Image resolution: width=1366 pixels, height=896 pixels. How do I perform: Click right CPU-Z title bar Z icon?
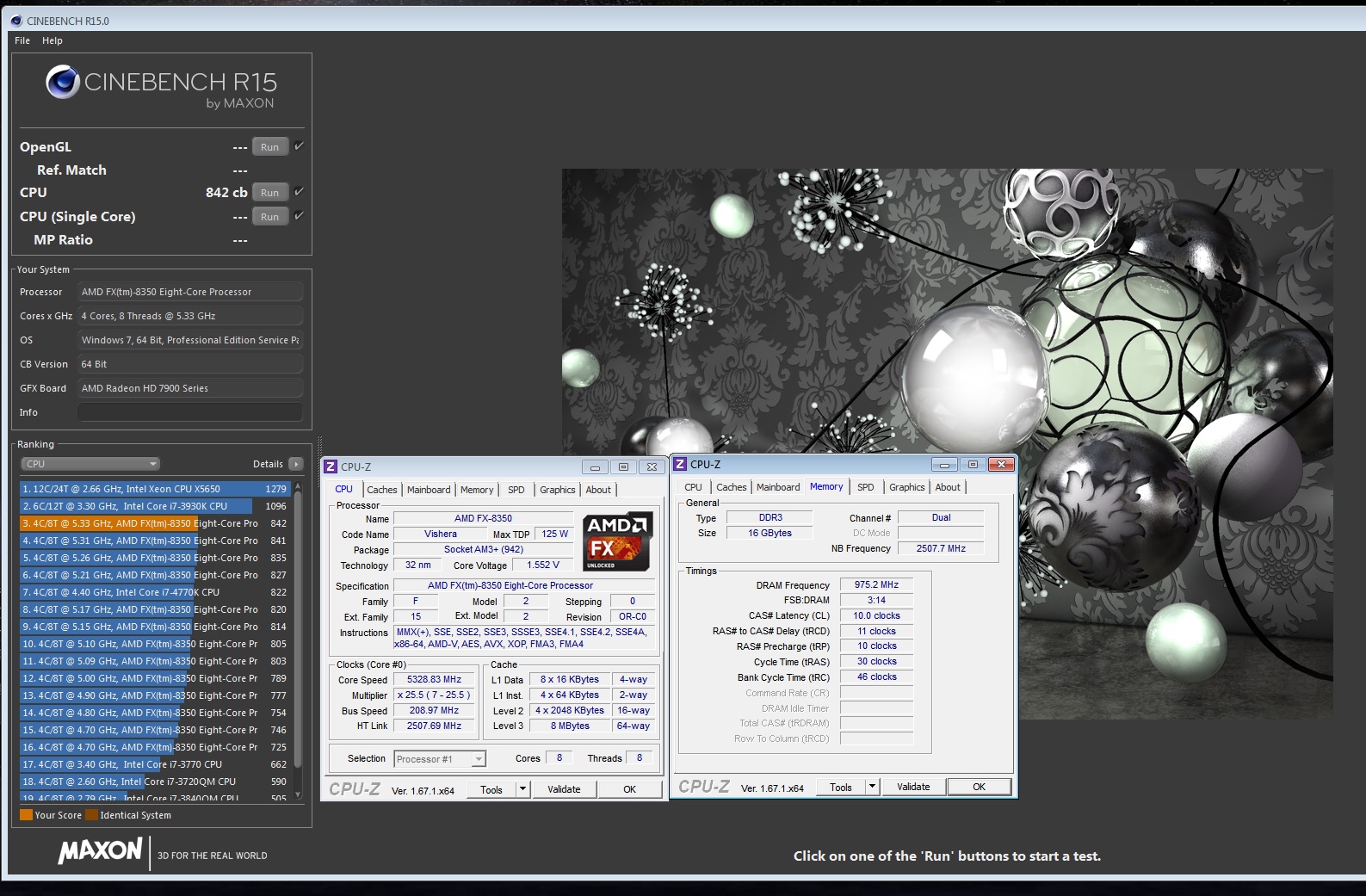point(680,464)
